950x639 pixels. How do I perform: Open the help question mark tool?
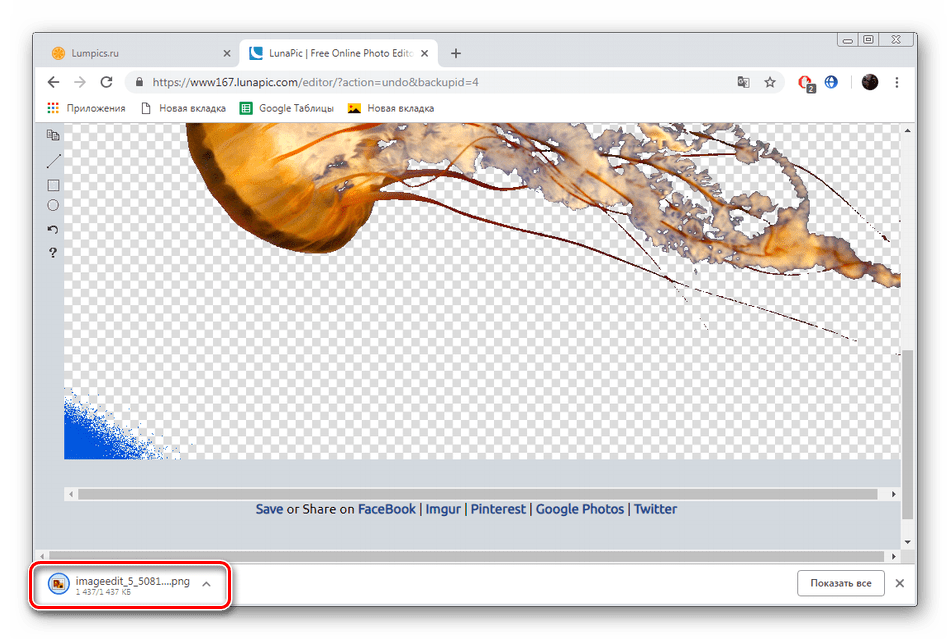pyautogui.click(x=54, y=253)
